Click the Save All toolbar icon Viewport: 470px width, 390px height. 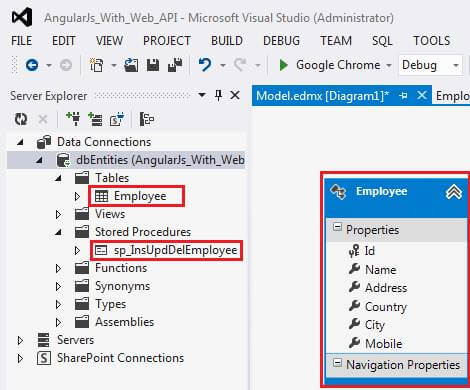point(175,65)
